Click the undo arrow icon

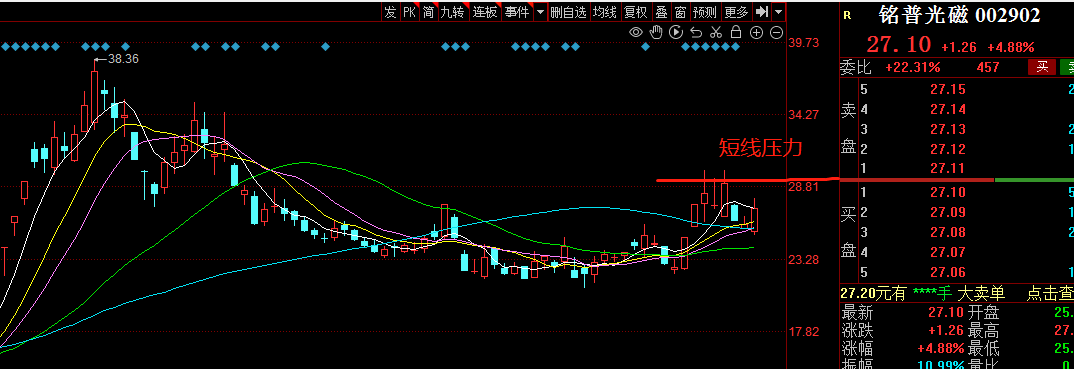click(x=696, y=31)
